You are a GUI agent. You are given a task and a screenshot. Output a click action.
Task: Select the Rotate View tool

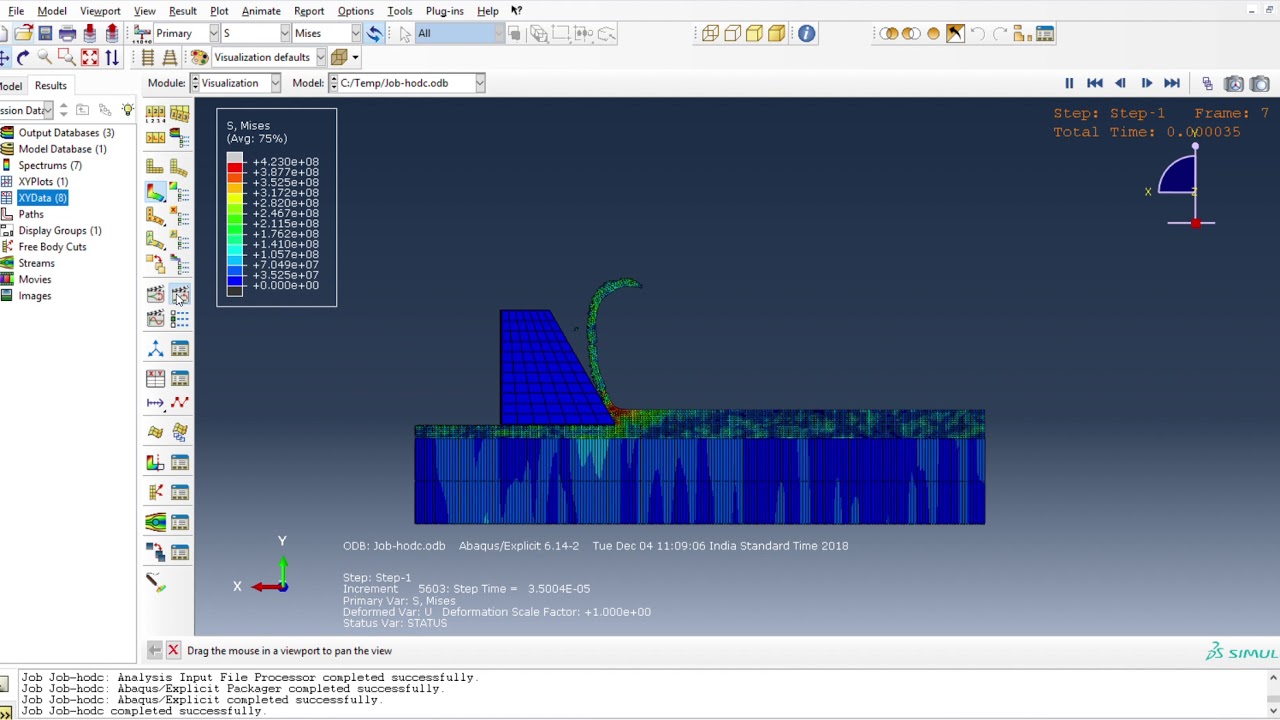tap(22, 58)
